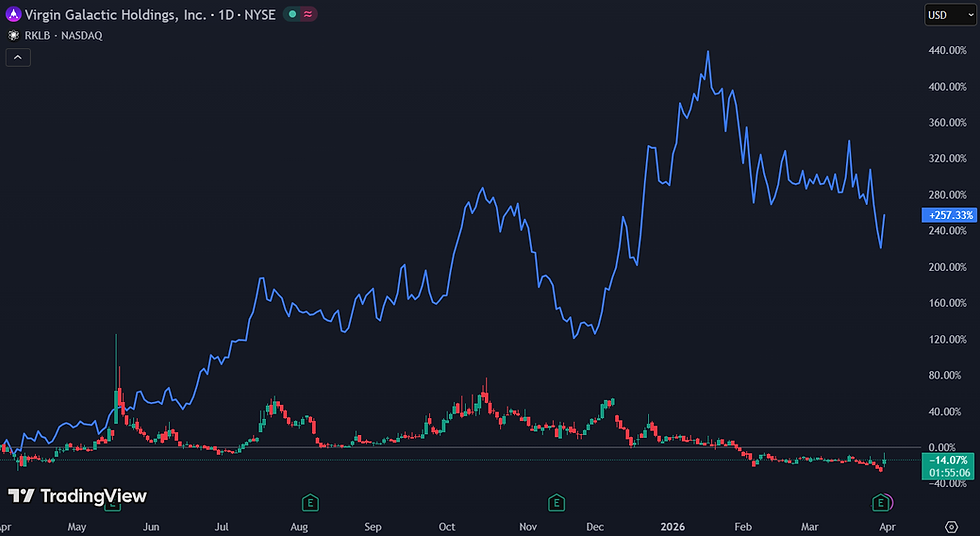This screenshot has width=980, height=536.
Task: Click the RKLB · NASDAQ comparison legend
Action: 63,36
